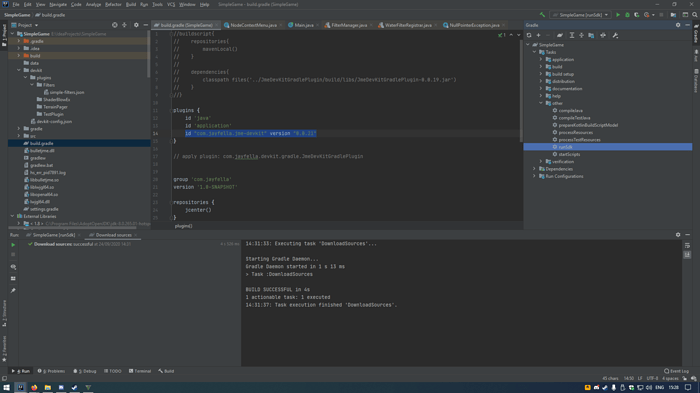Screen dimensions: 700x393
Task: Open the Event Log
Action: pos(676,371)
